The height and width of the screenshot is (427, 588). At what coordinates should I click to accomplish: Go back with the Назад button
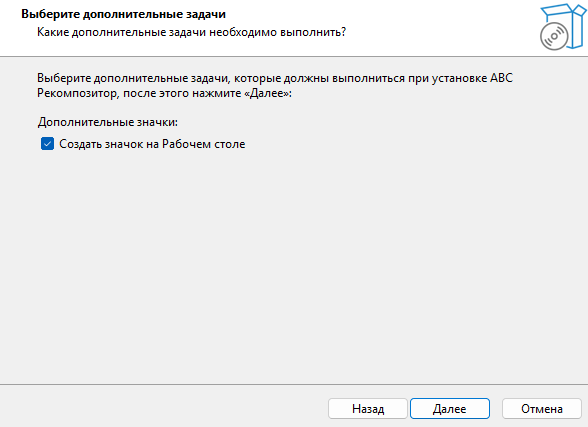click(368, 409)
